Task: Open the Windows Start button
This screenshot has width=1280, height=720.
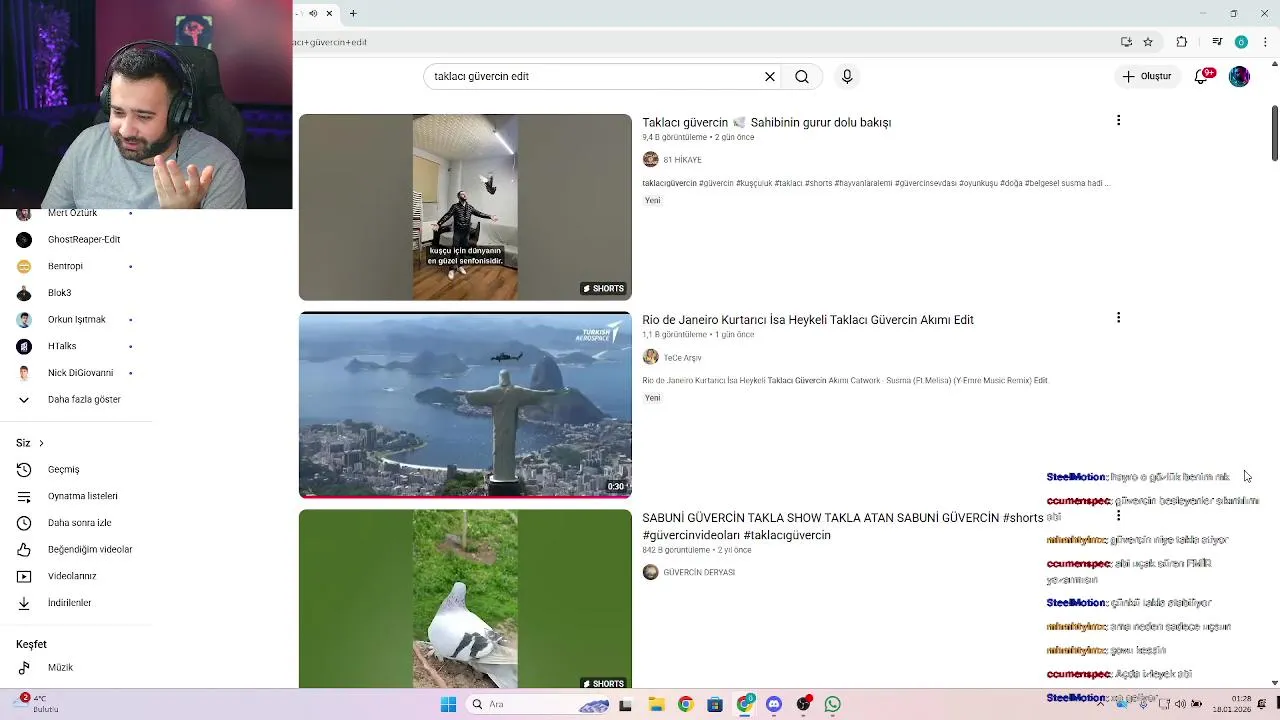Action: coord(448,704)
